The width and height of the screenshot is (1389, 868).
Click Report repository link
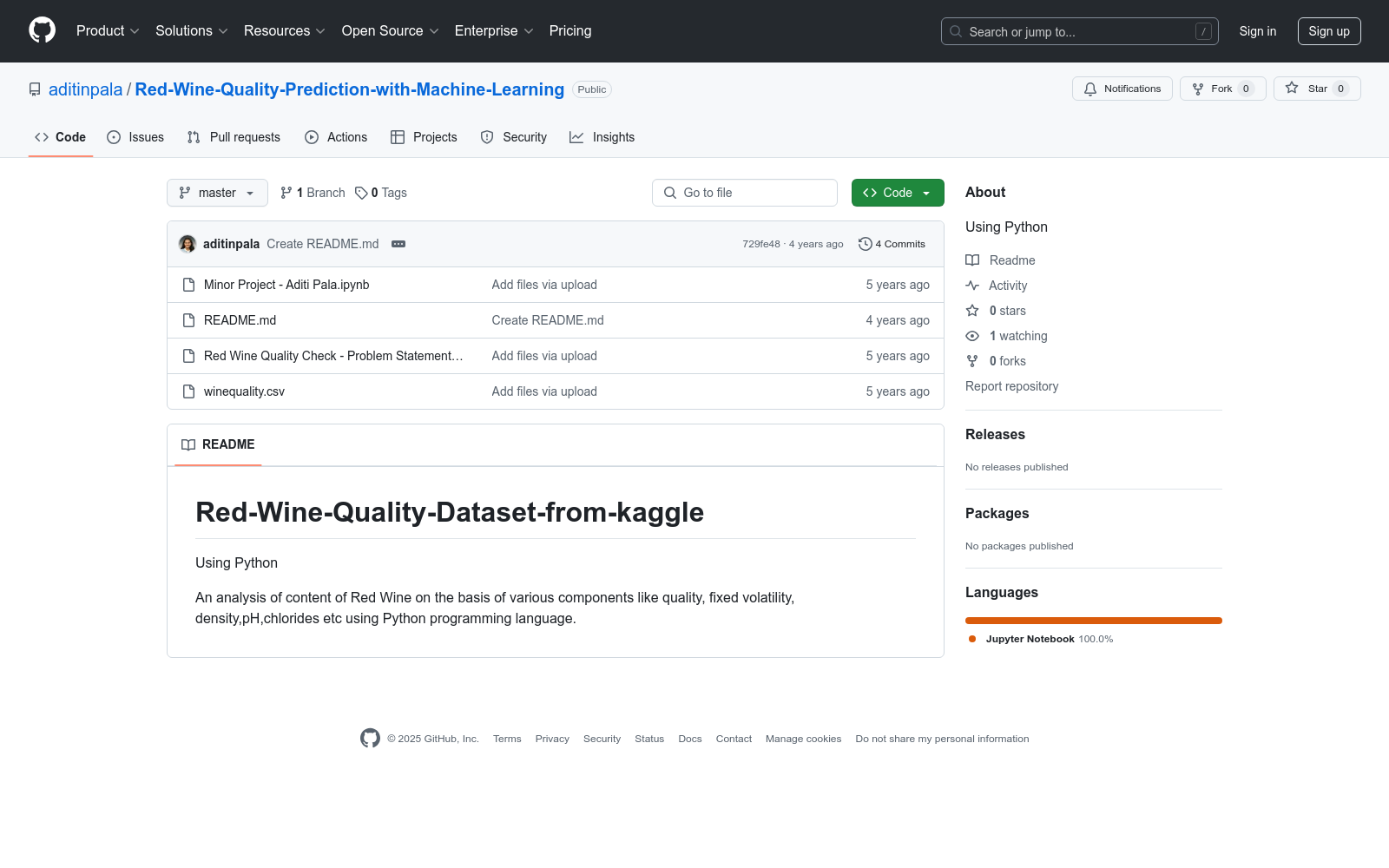pyautogui.click(x=1012, y=386)
